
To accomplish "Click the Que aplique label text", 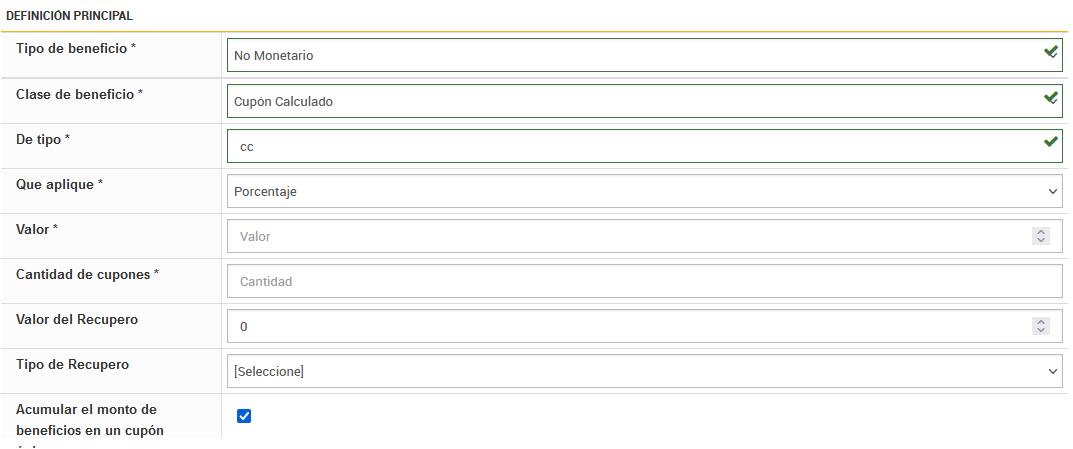I will pyautogui.click(x=59, y=185).
